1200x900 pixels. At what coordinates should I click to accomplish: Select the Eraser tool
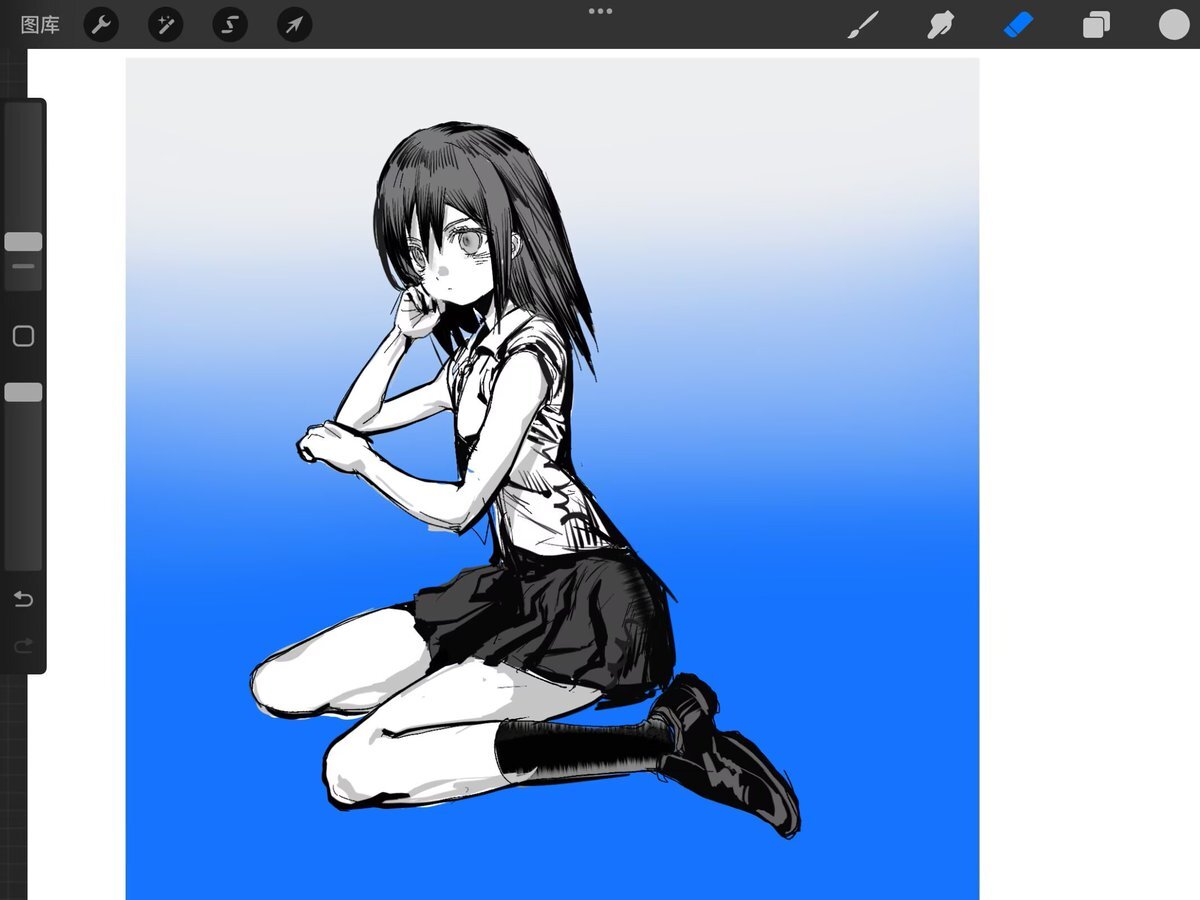1018,25
